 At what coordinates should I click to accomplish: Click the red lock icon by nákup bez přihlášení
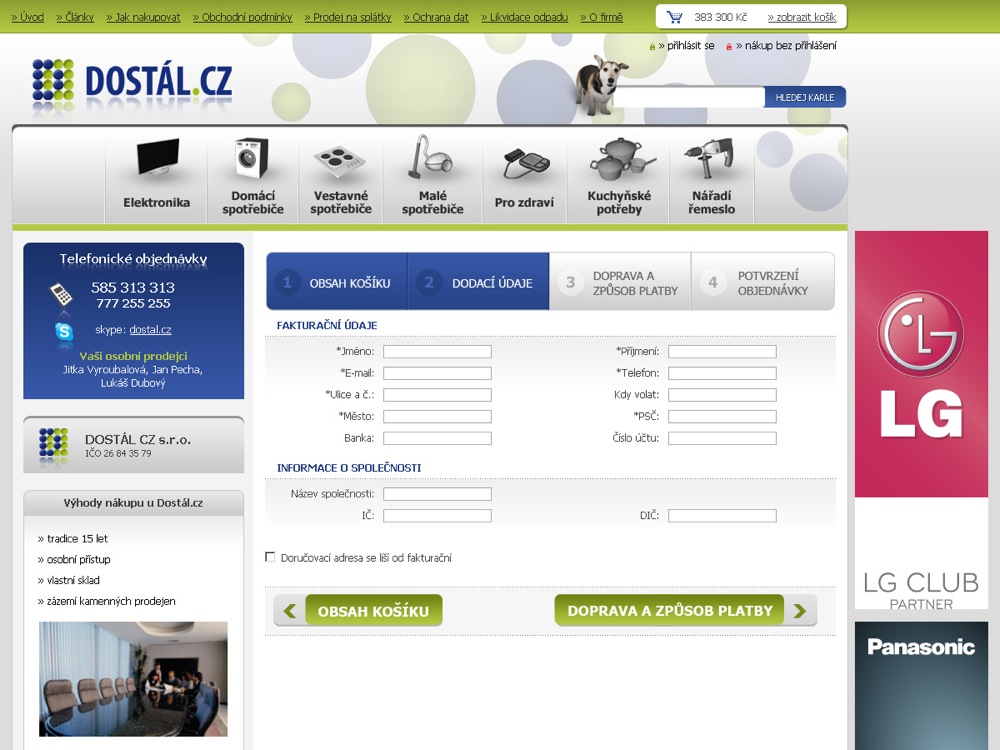click(729, 47)
